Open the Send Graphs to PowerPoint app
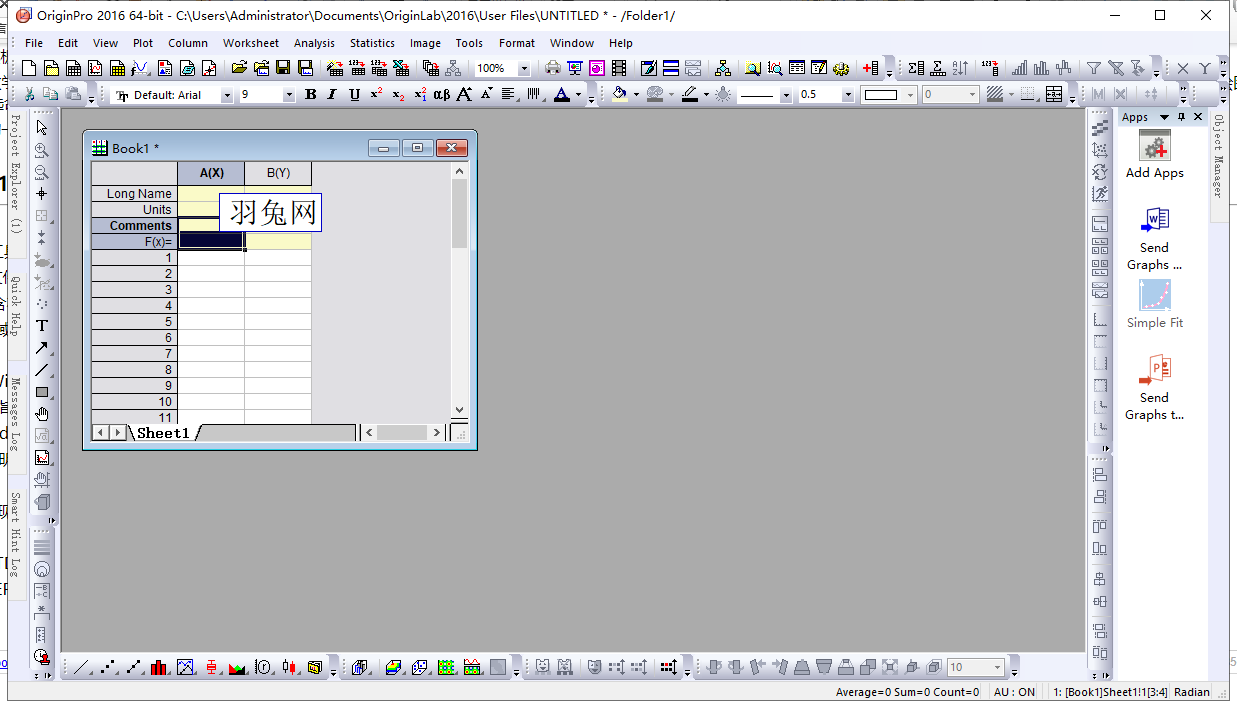1237x708 pixels. (1154, 388)
